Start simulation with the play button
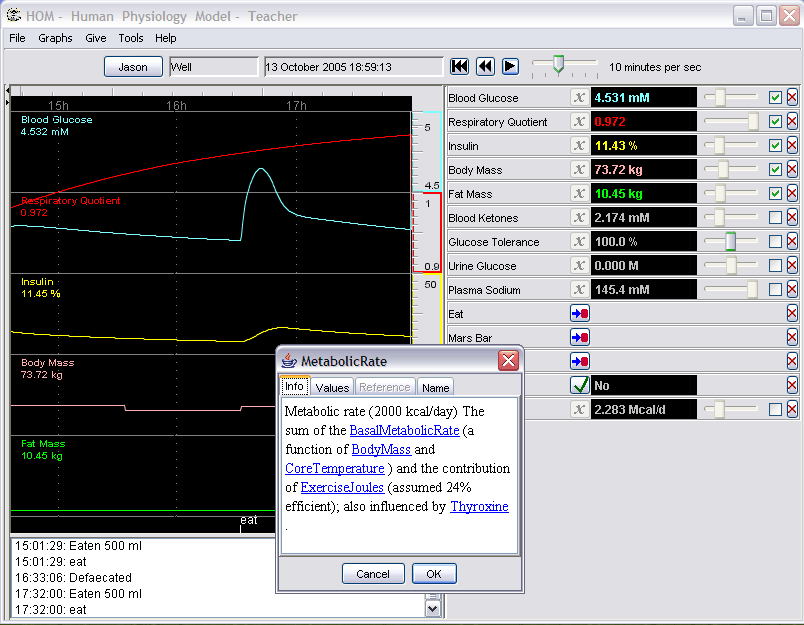Screen dimensions: 804x625 510,66
